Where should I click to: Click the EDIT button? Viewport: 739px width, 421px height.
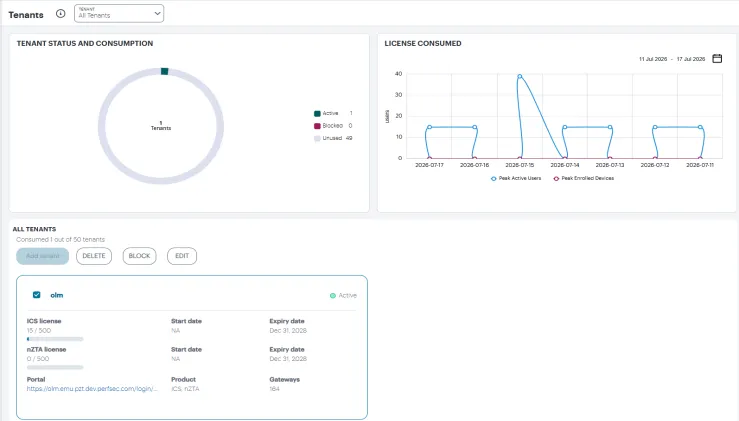pos(182,256)
